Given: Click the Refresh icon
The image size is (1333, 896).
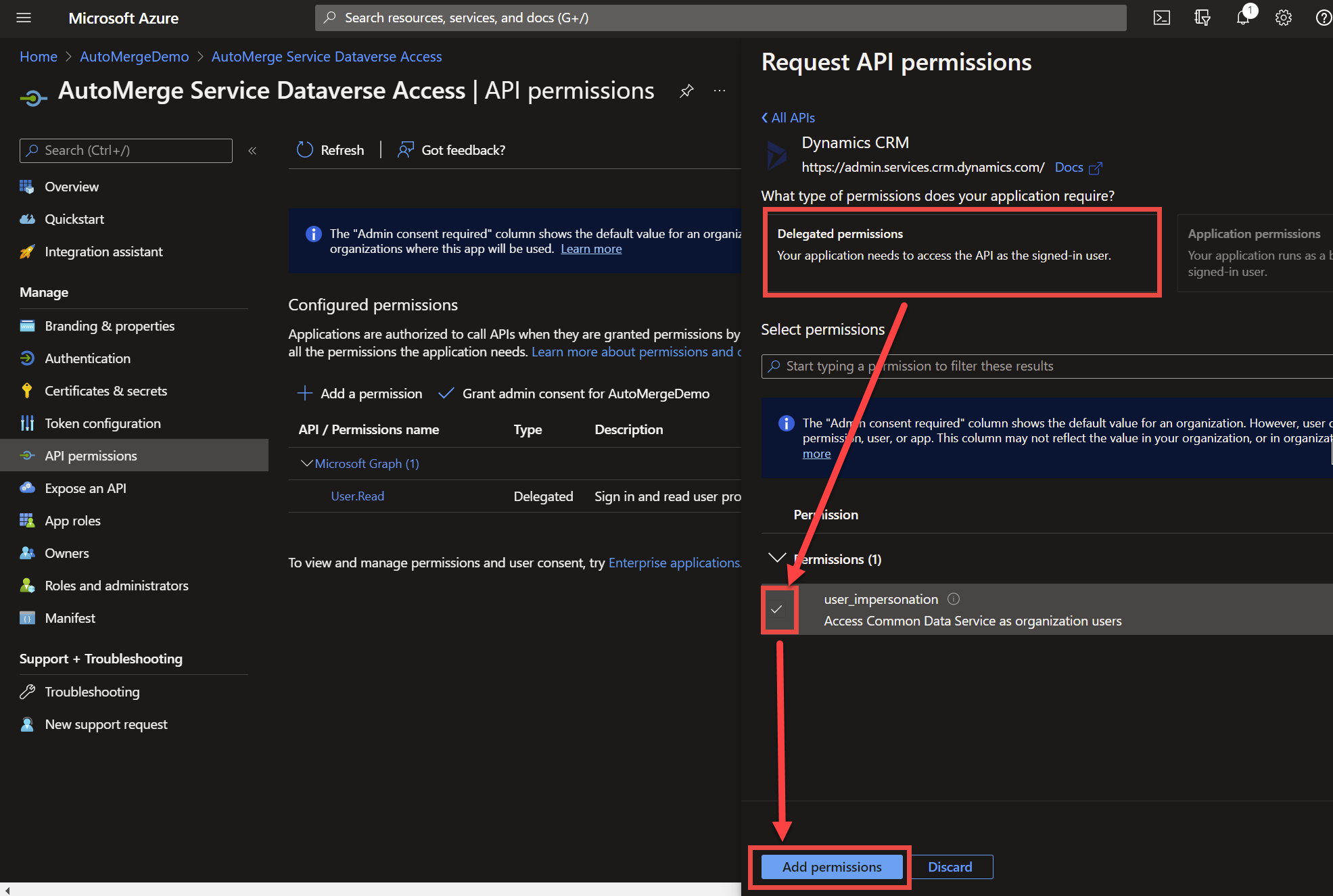Looking at the screenshot, I should click(305, 150).
